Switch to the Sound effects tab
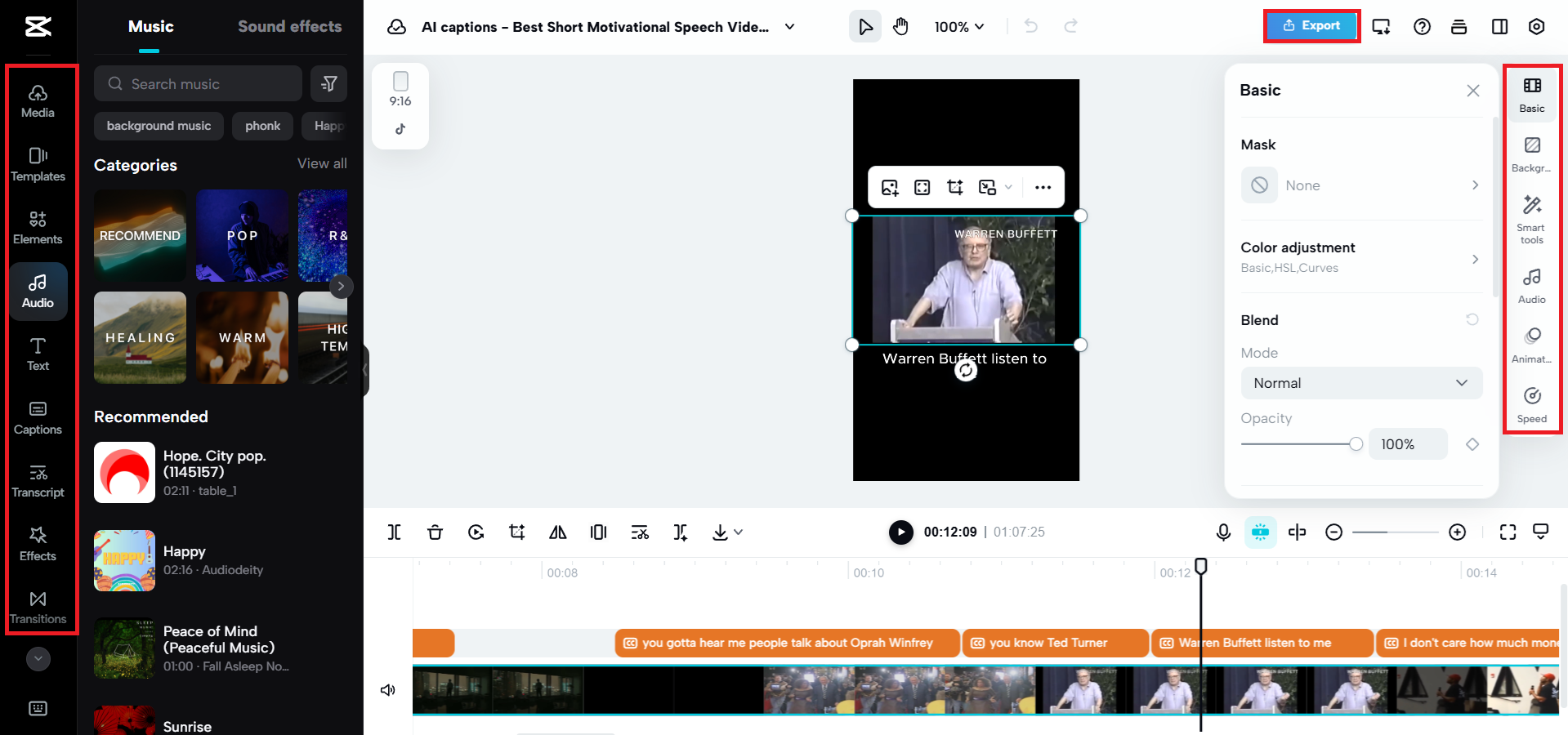The image size is (1568, 735). point(289,26)
